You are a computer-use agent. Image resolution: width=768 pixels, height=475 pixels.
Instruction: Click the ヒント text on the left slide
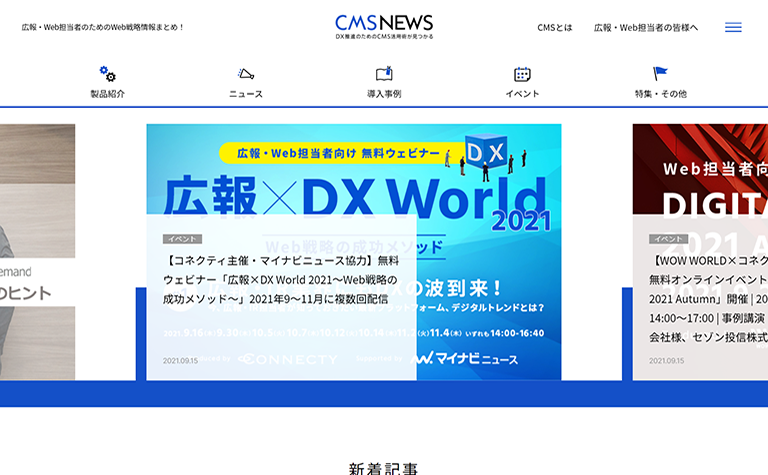point(28,293)
